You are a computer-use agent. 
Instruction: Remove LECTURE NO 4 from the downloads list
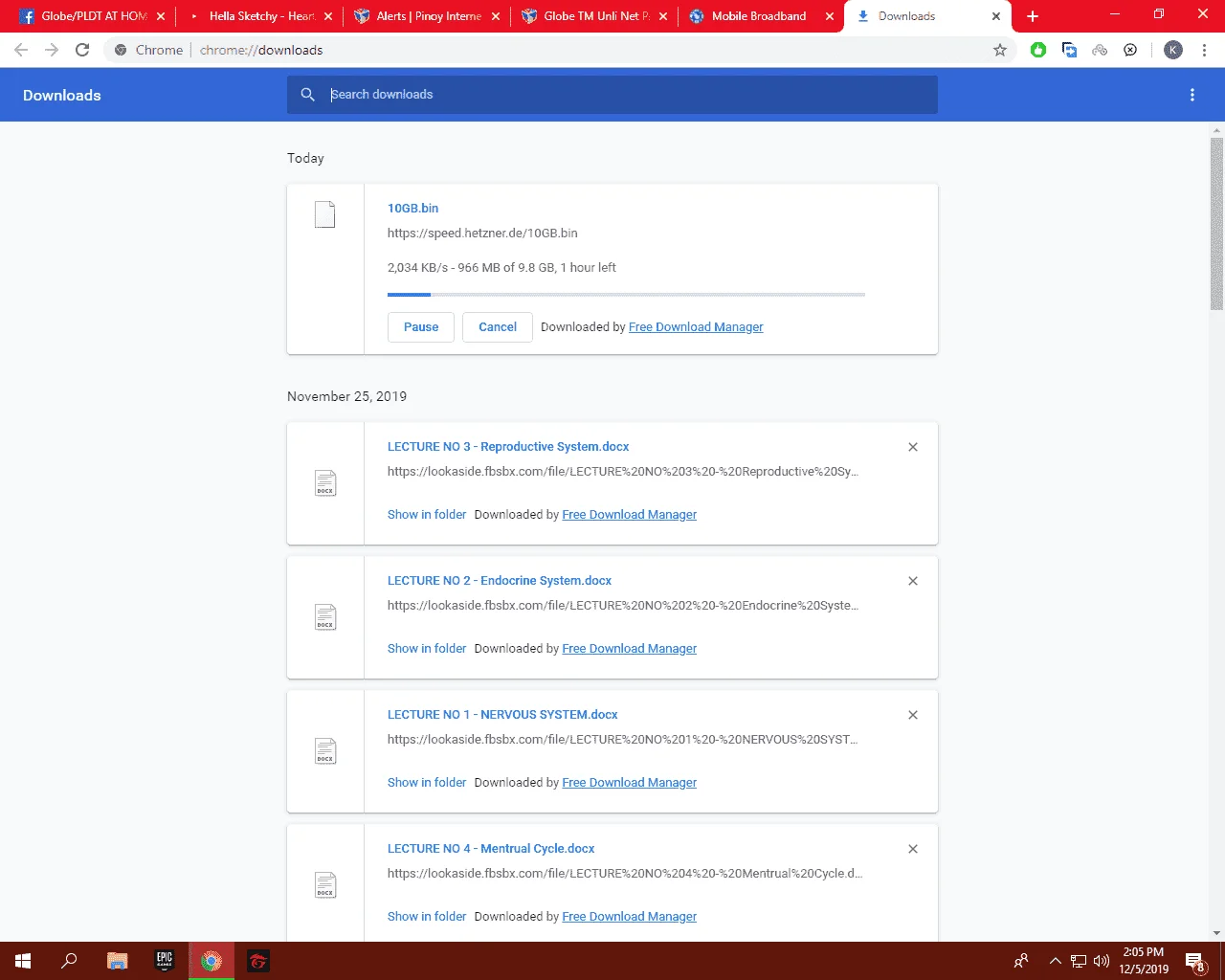913,849
